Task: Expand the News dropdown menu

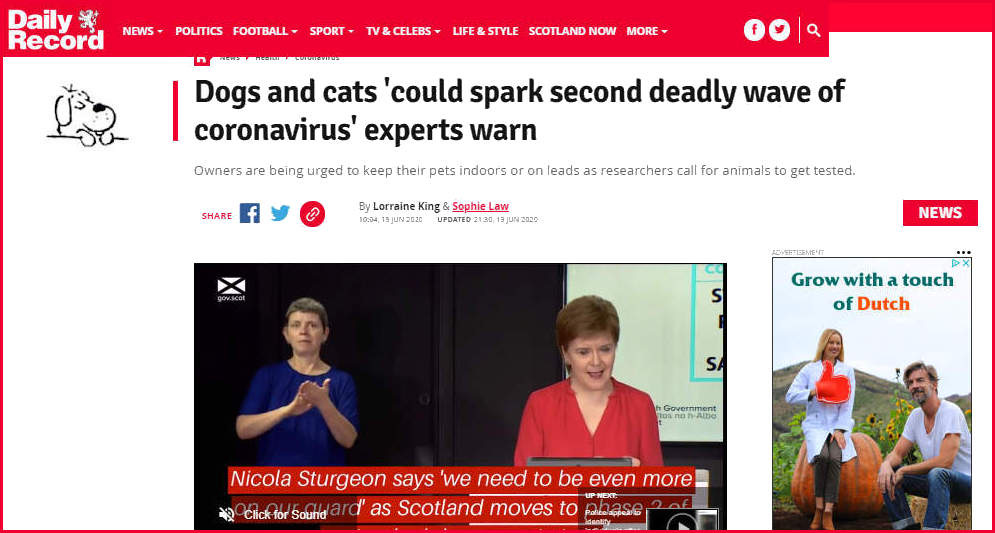Action: coord(143,30)
